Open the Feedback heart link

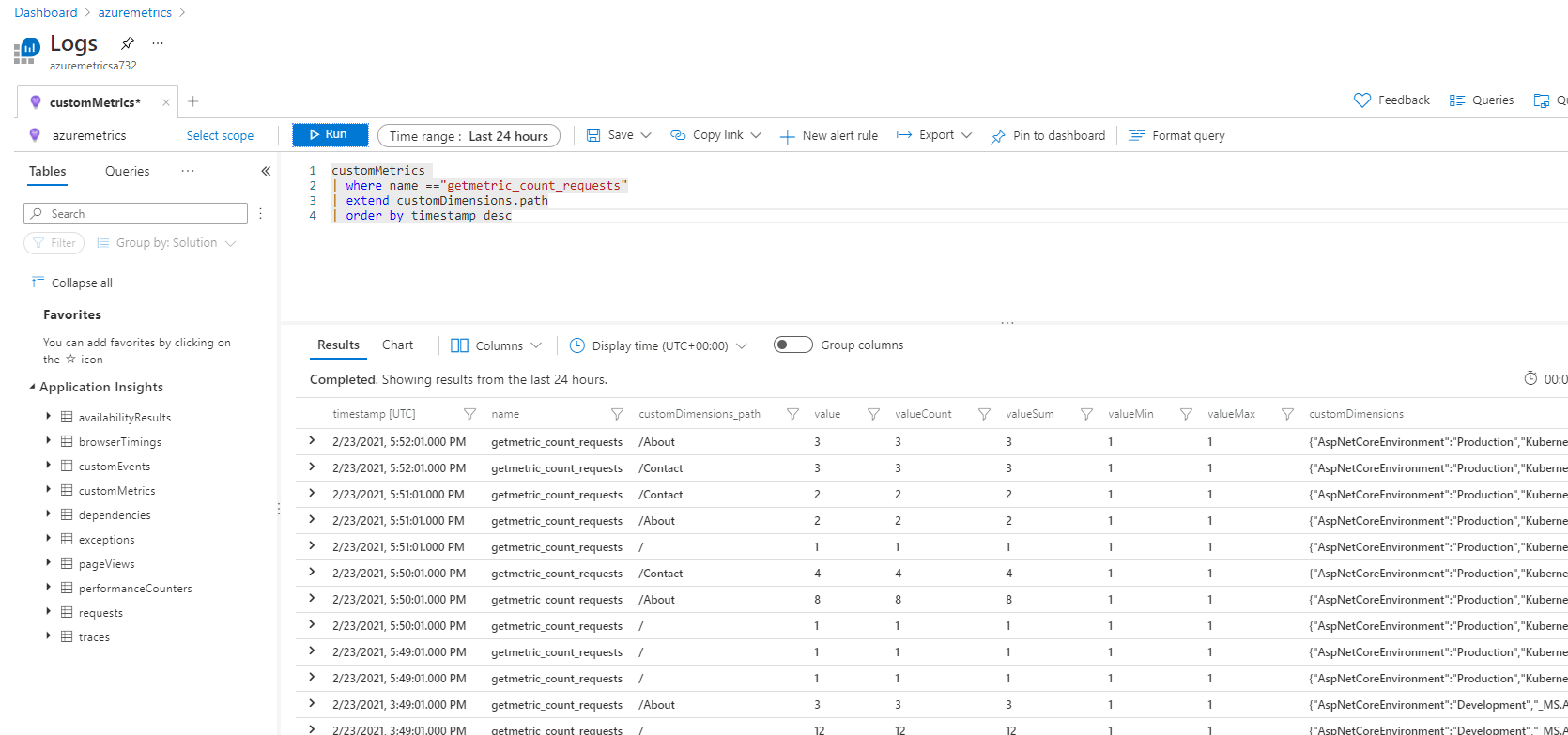tap(1391, 100)
